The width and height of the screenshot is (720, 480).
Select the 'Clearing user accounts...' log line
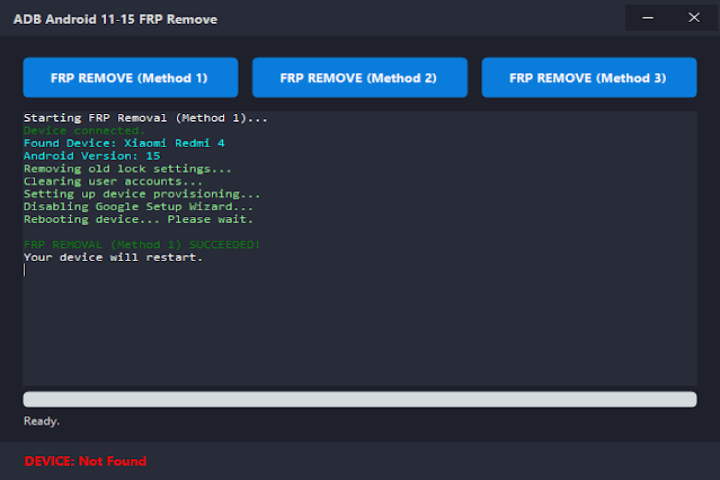(113, 182)
